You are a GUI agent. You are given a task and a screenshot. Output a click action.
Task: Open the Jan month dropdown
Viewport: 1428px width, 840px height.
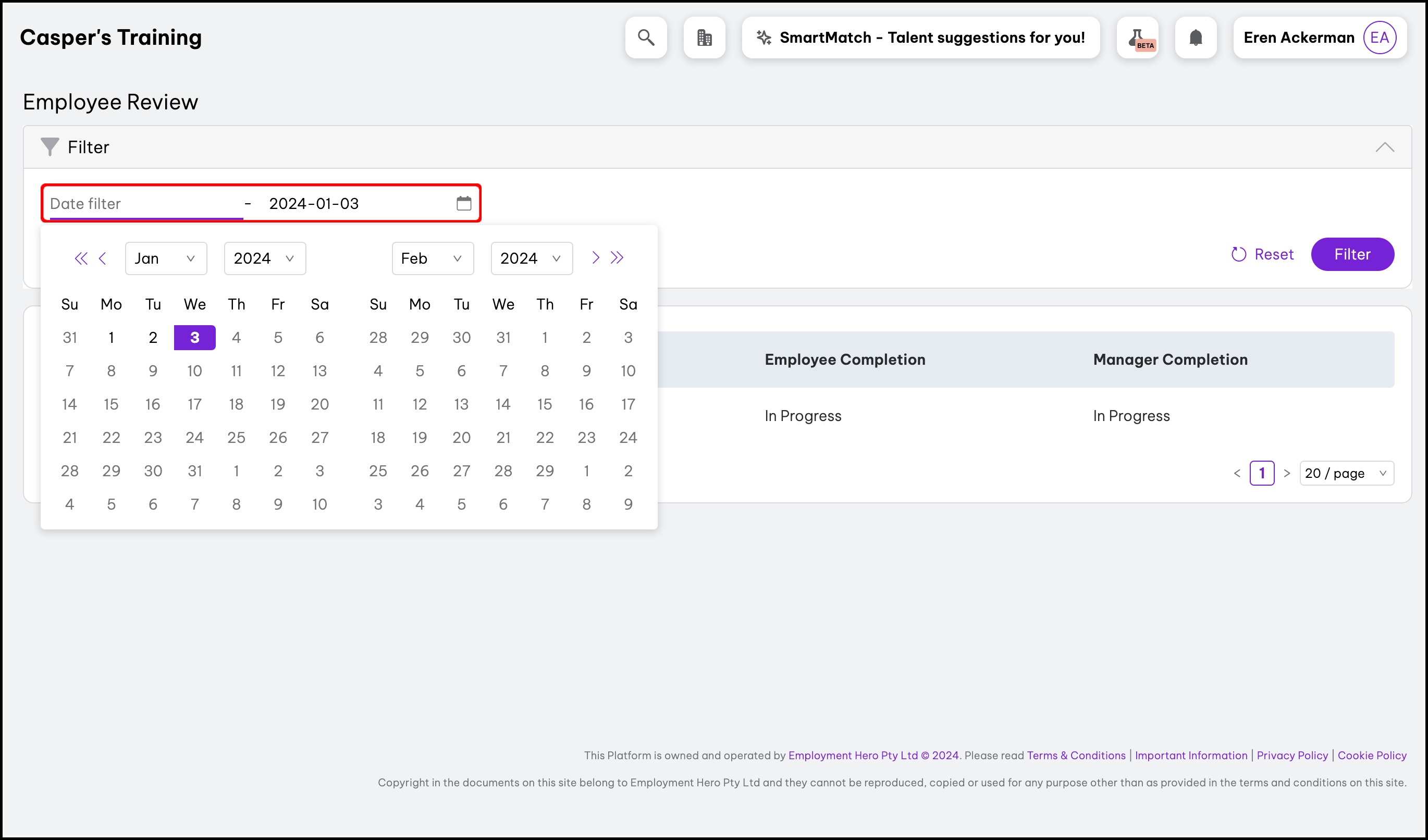[165, 258]
